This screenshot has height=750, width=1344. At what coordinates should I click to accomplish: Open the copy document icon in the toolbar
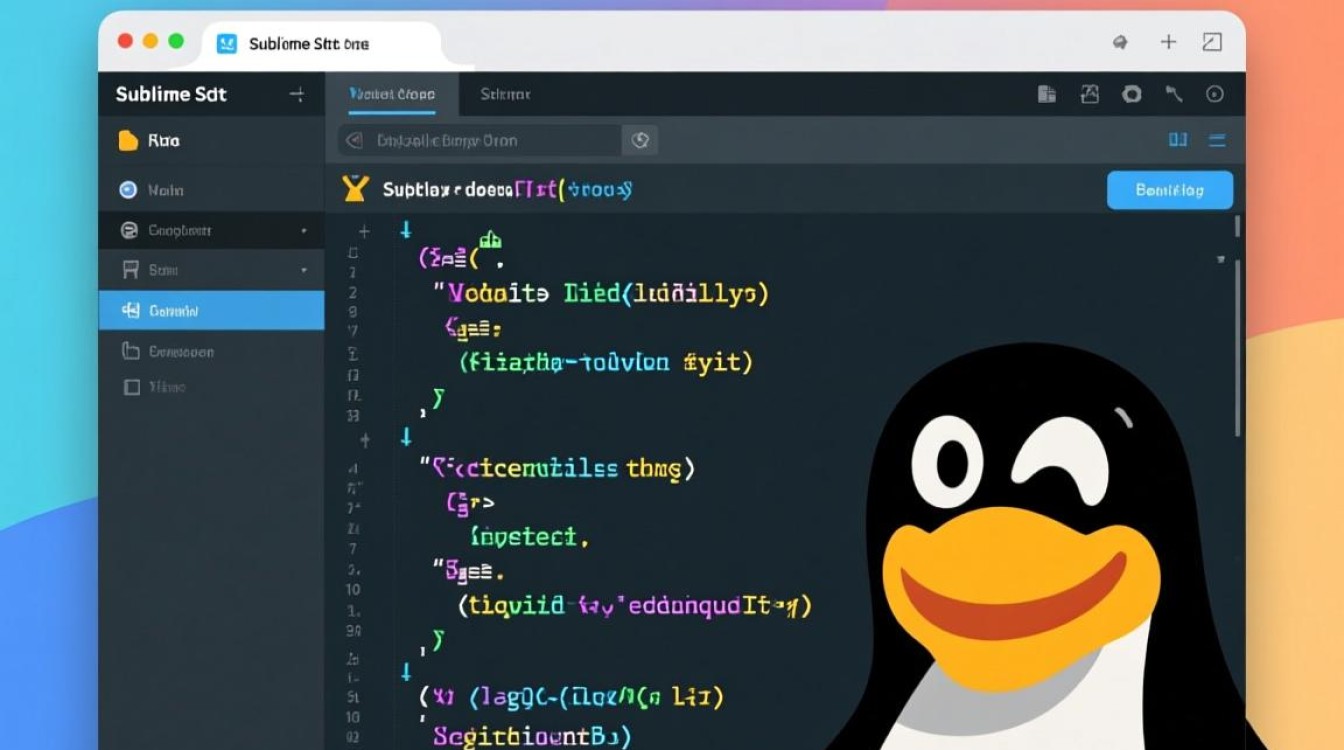point(1047,93)
